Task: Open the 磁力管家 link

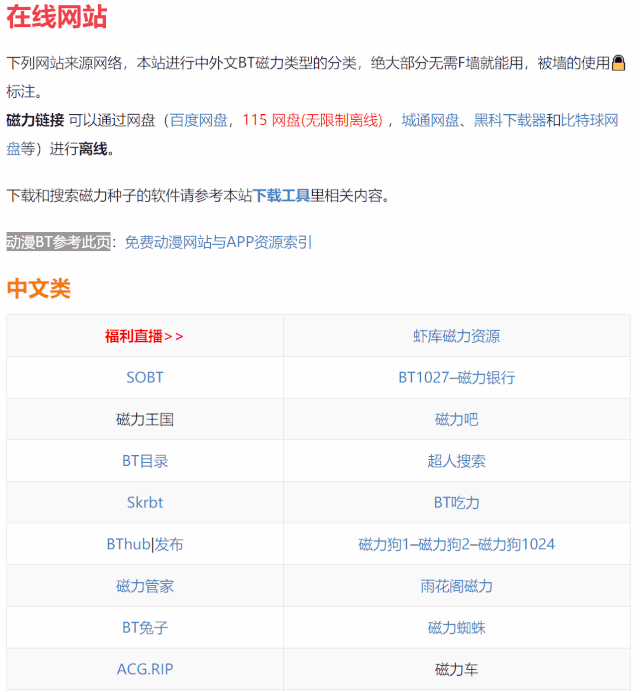Action: point(145,586)
